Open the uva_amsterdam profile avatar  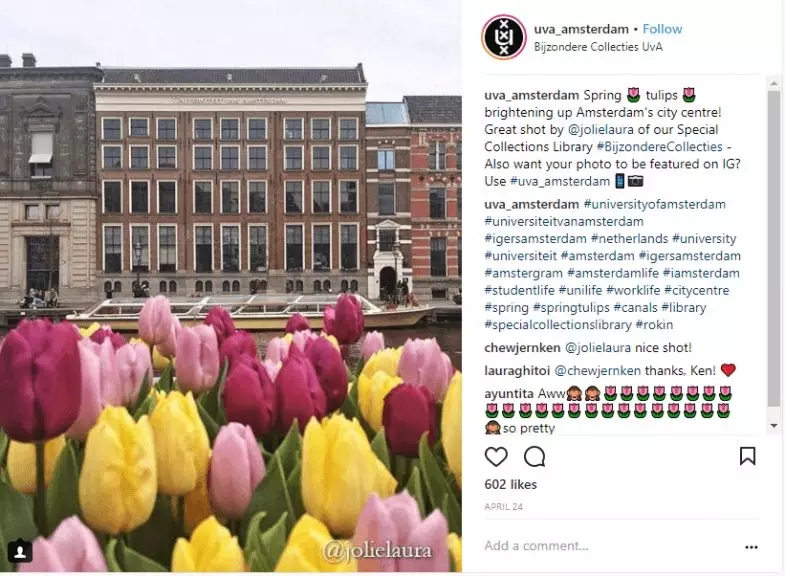click(x=504, y=38)
